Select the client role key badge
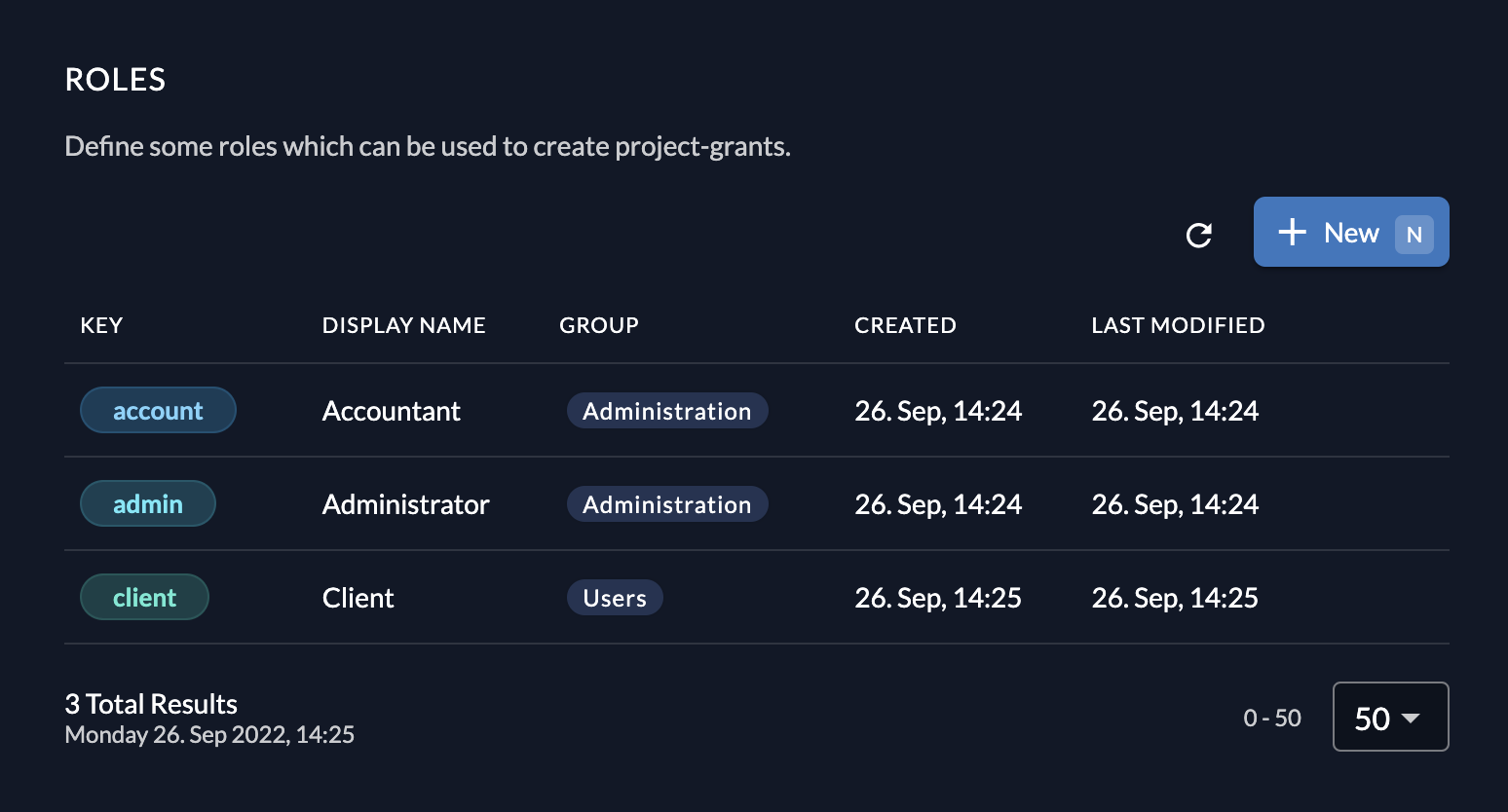This screenshot has width=1508, height=812. click(144, 598)
